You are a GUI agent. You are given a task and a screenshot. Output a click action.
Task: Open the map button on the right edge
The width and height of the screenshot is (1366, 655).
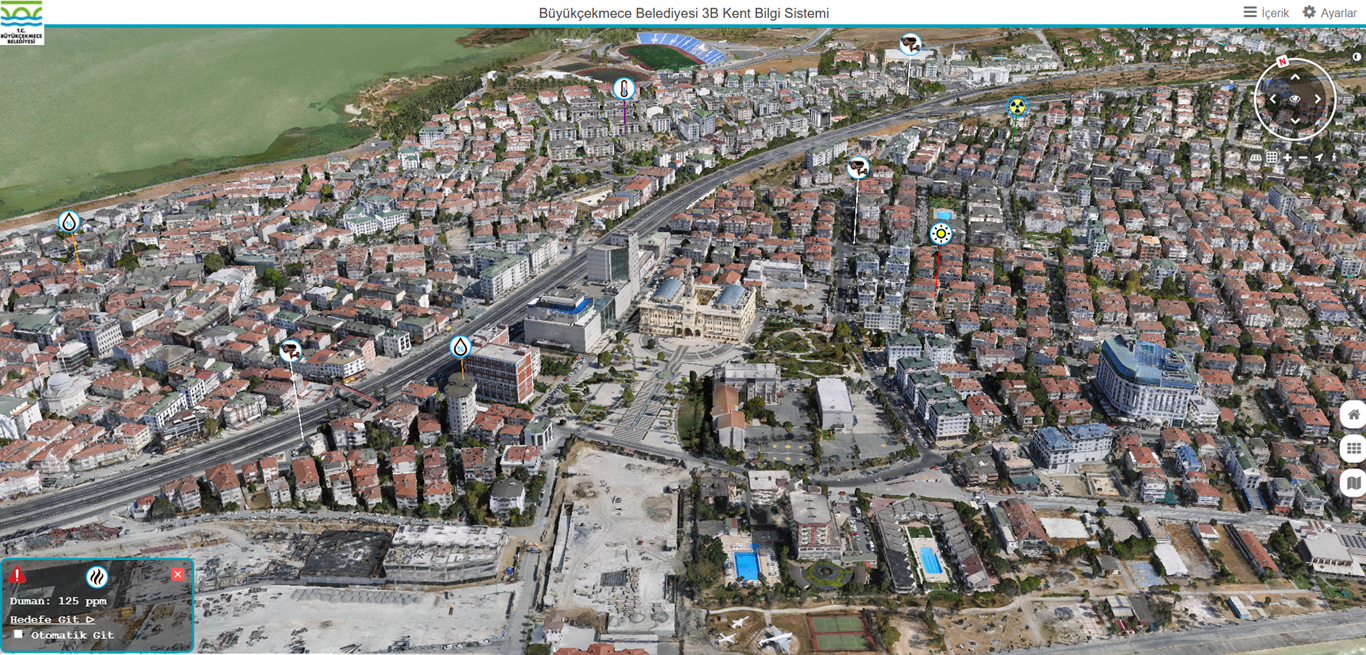point(1354,483)
